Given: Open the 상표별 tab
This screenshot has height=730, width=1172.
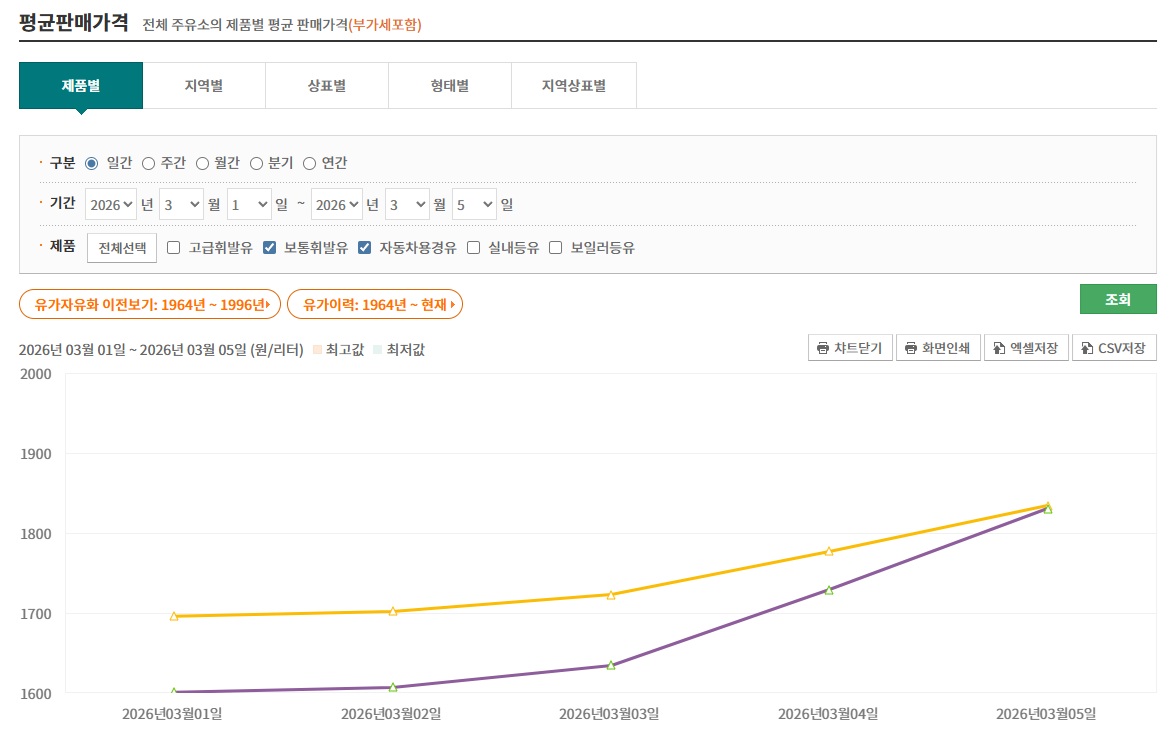Looking at the screenshot, I should 327,86.
